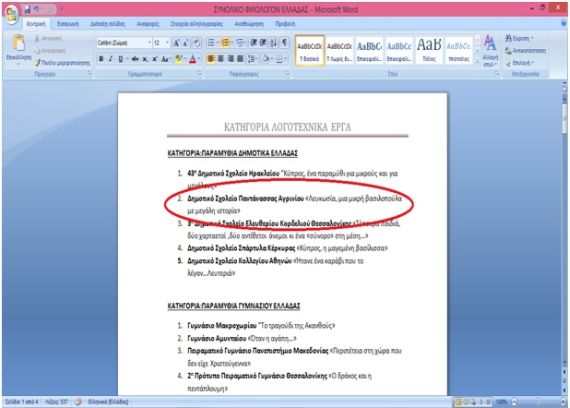Screen dimensions: 570x408
Task: Open the Customize Quick Access Toolbar arrow
Action: tap(61, 9)
